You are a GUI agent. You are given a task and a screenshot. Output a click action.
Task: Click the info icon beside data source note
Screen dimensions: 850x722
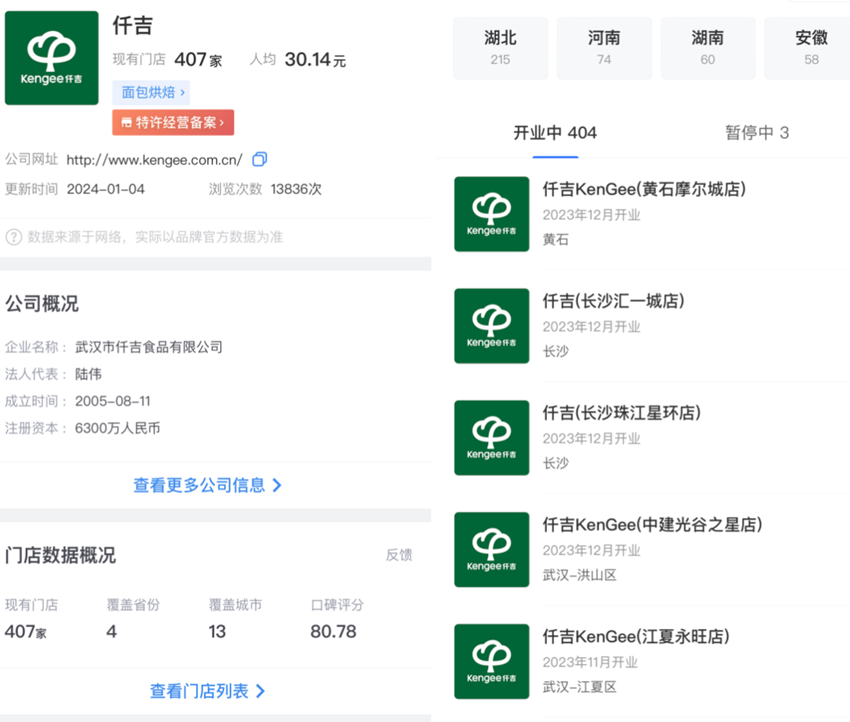tap(14, 237)
